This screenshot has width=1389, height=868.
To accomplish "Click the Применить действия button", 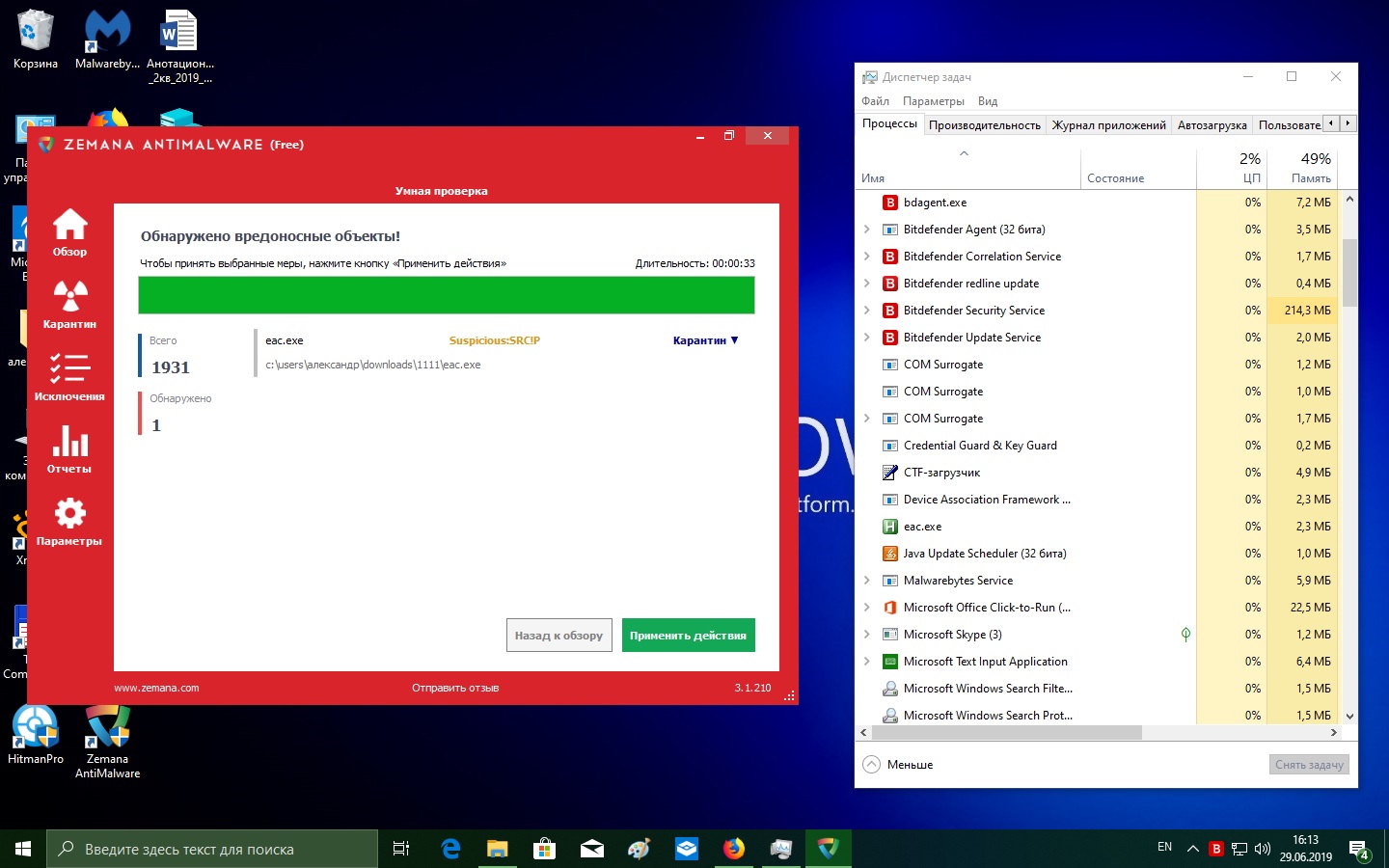I will click(688, 636).
